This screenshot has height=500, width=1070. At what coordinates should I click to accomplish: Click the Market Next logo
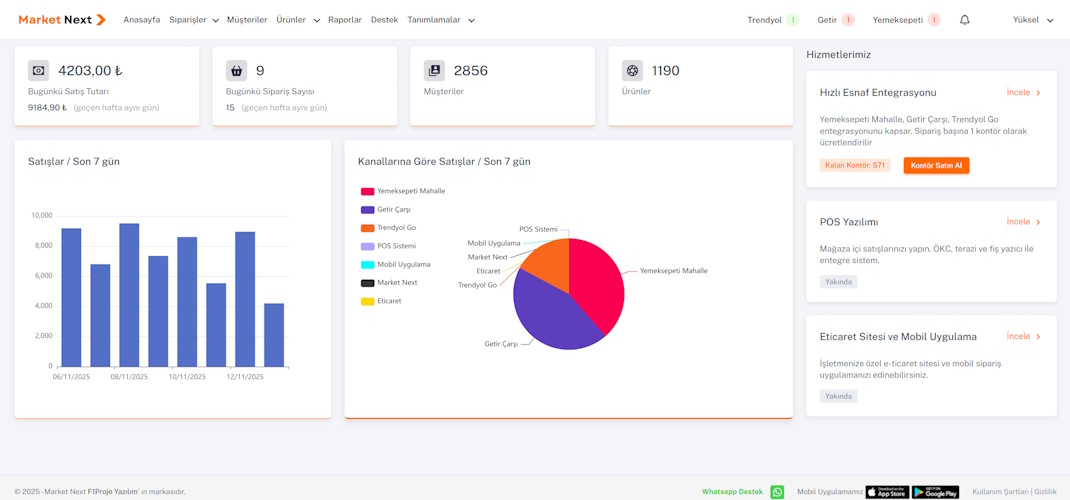[x=61, y=20]
